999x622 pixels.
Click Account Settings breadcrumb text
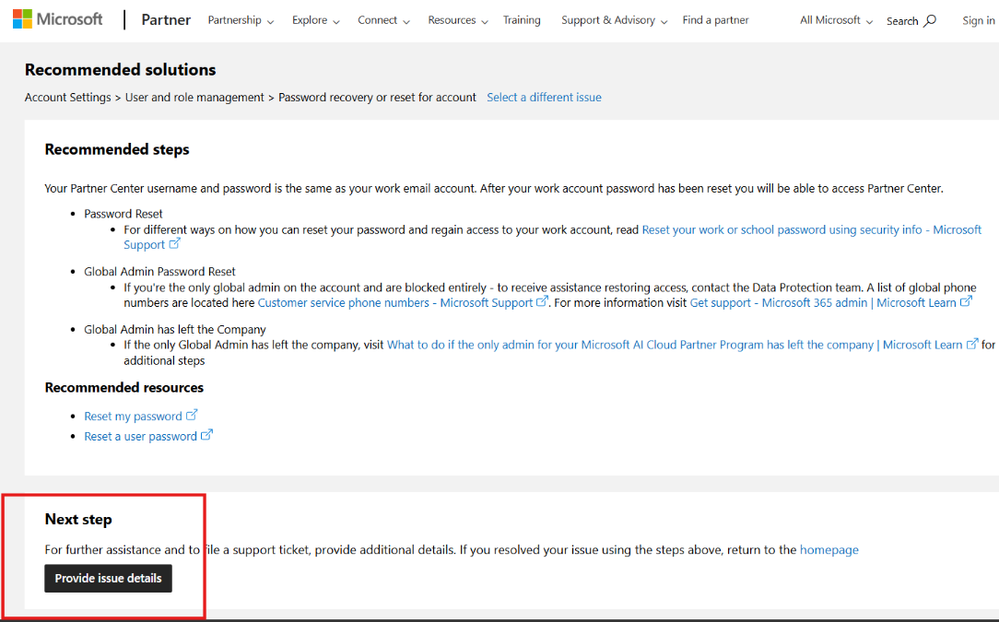(68, 98)
